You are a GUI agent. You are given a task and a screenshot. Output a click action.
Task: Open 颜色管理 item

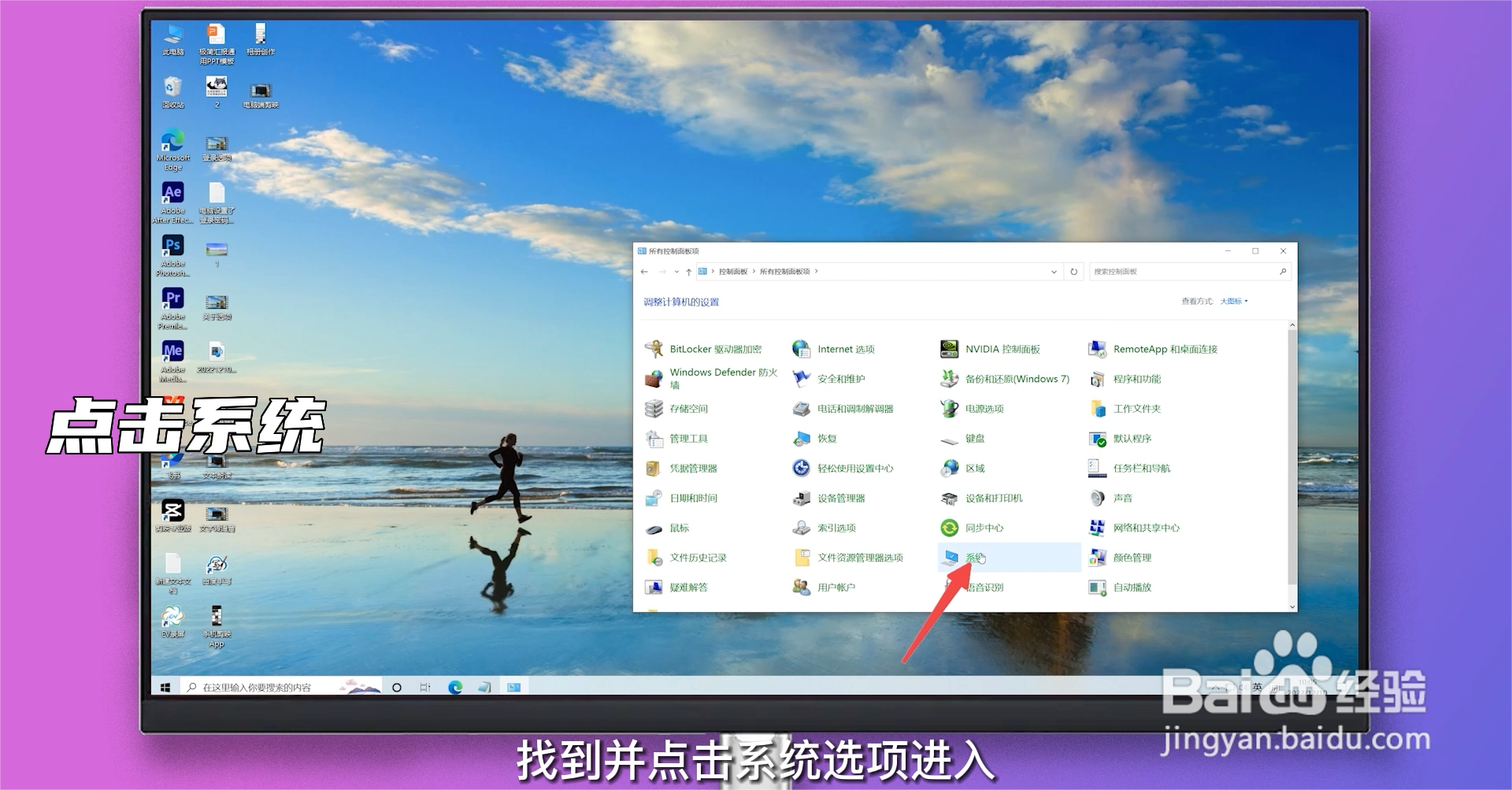pos(1121,558)
